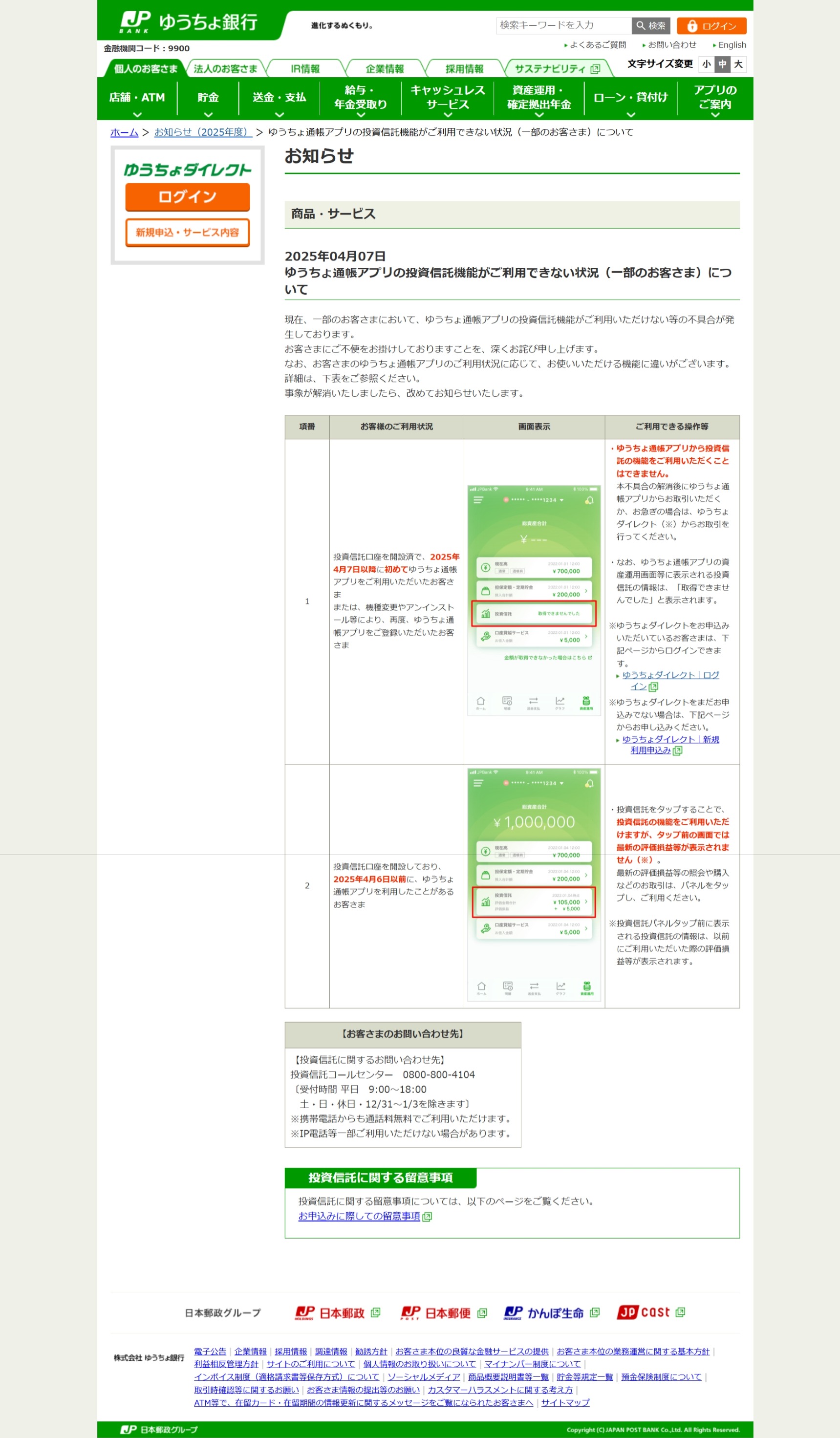840x1438 pixels.
Task: Expand the 給与・年金受取り menu
Action: tap(361, 99)
